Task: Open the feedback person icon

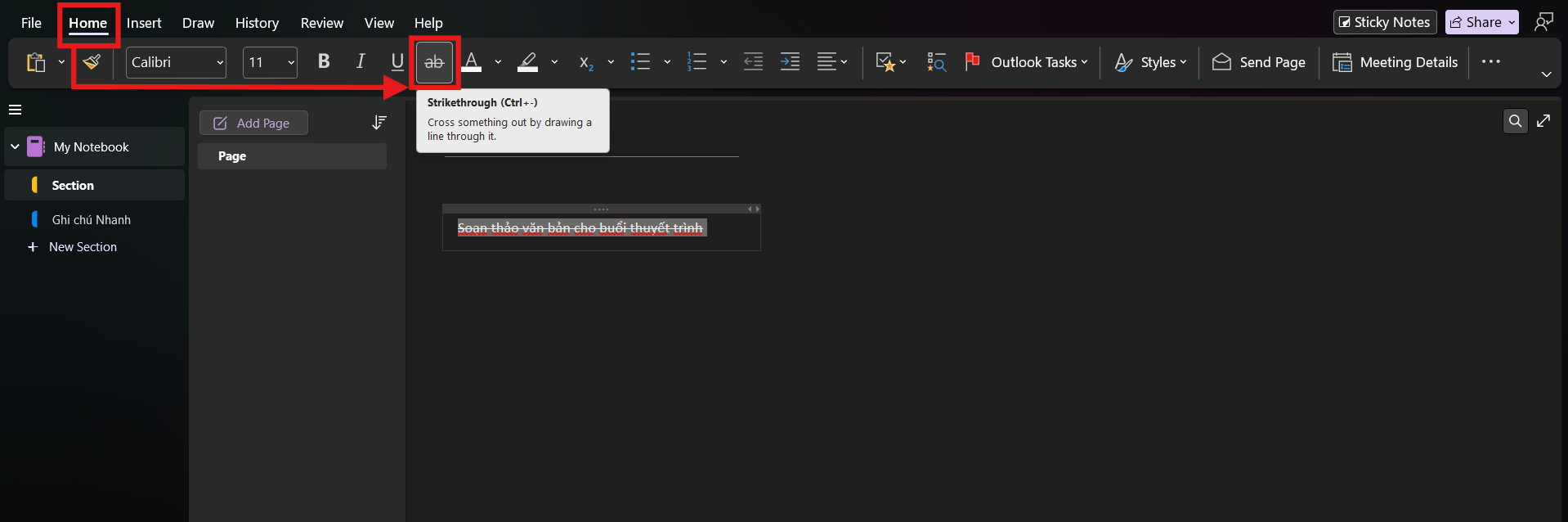Action: coord(1543,21)
